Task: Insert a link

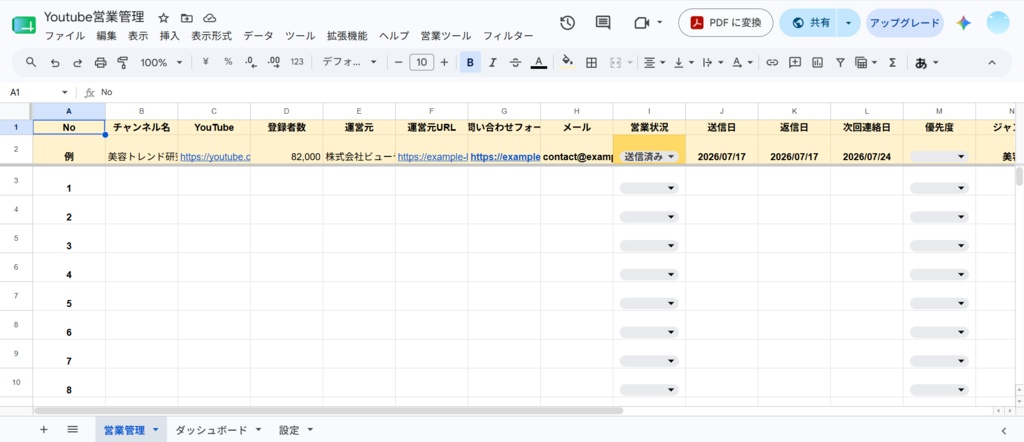Action: [x=772, y=63]
